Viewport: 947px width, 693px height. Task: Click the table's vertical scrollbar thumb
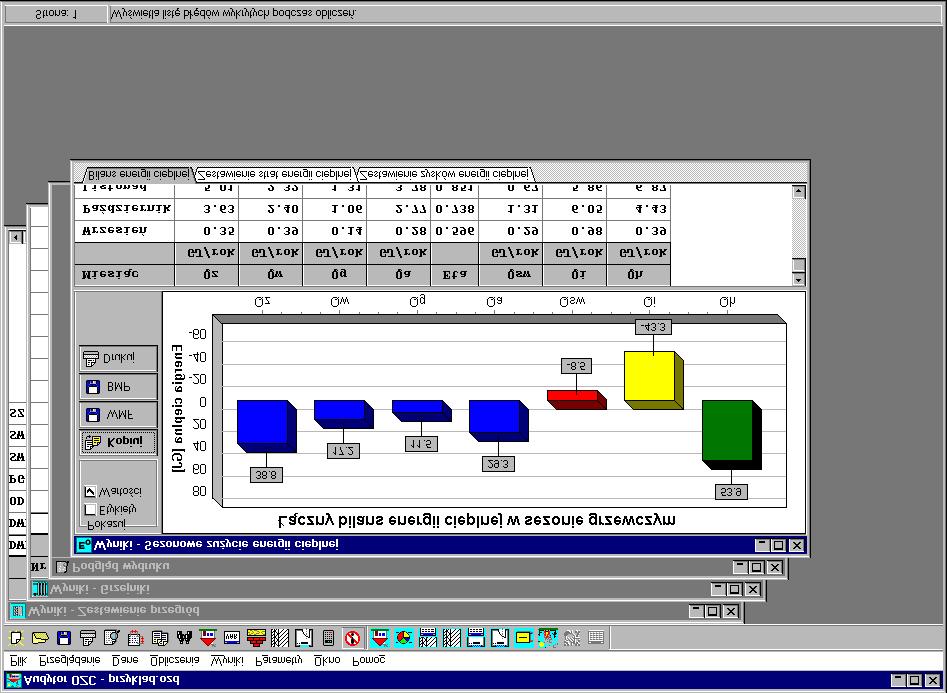tap(799, 265)
